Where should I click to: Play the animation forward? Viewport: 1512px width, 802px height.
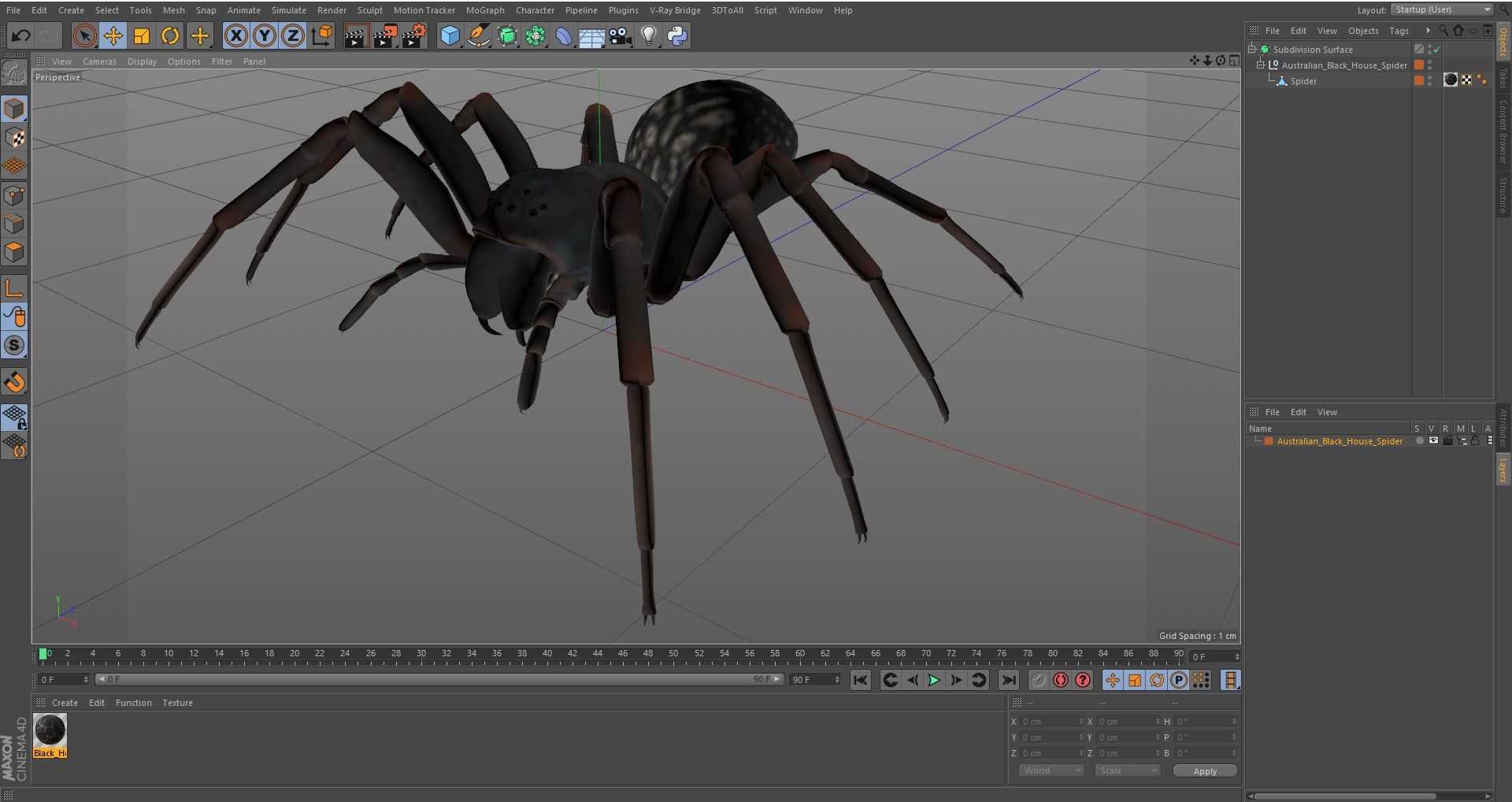(x=934, y=680)
